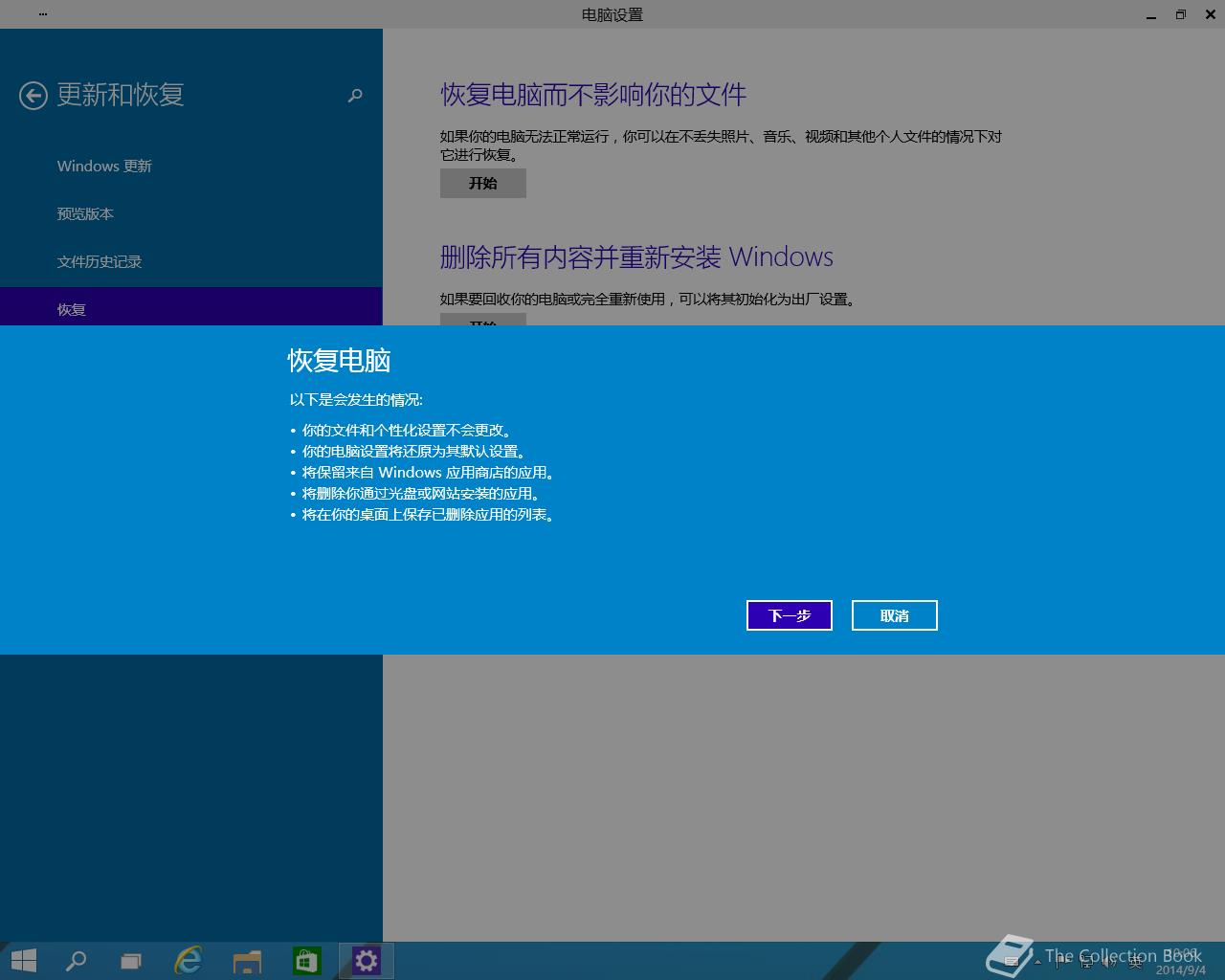Screen dimensions: 1225x980
Task: Click the 2014/9/4 taskbar date
Action: coord(1181,970)
